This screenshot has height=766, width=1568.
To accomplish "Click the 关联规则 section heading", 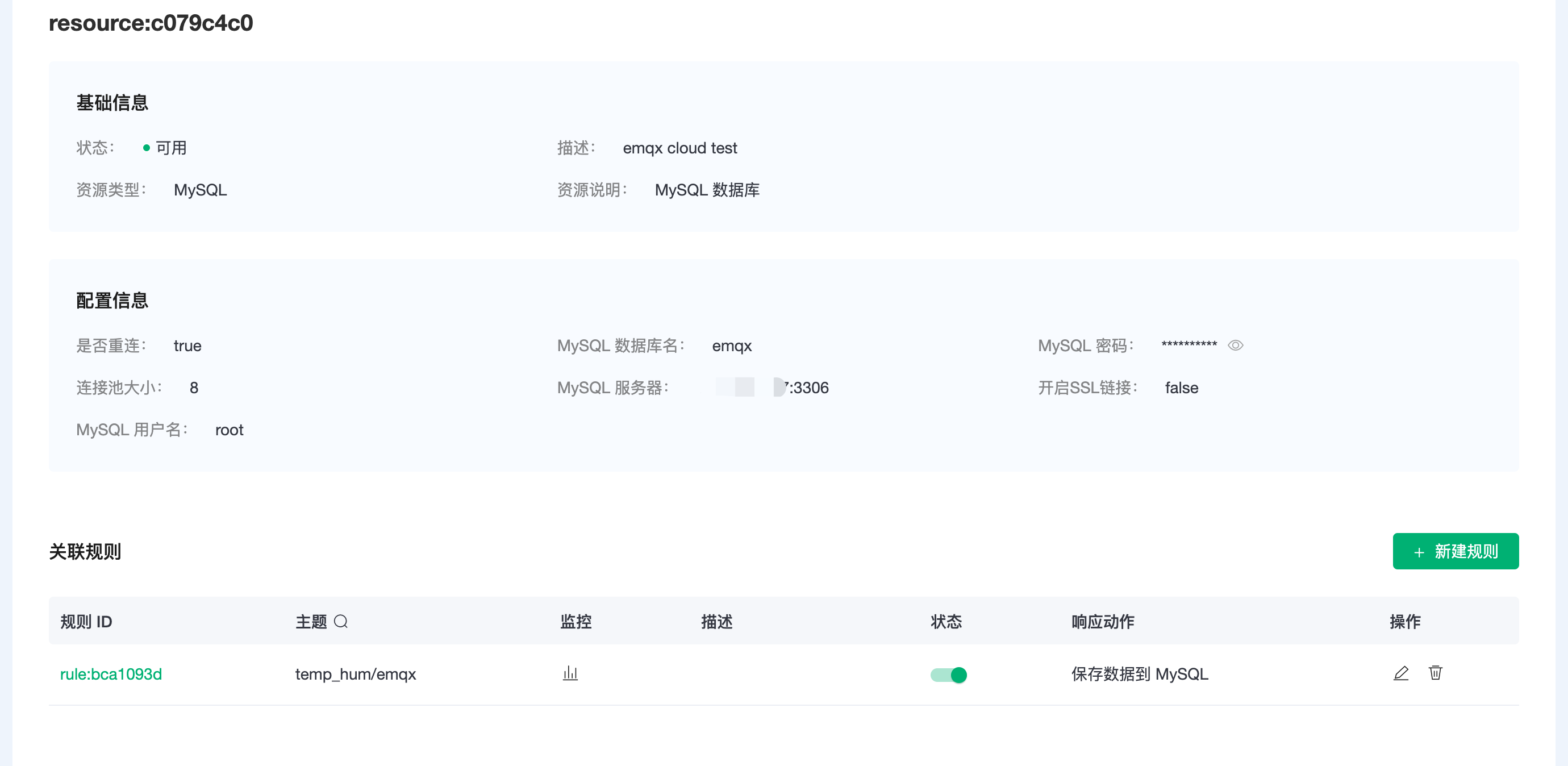I will coord(85,552).
